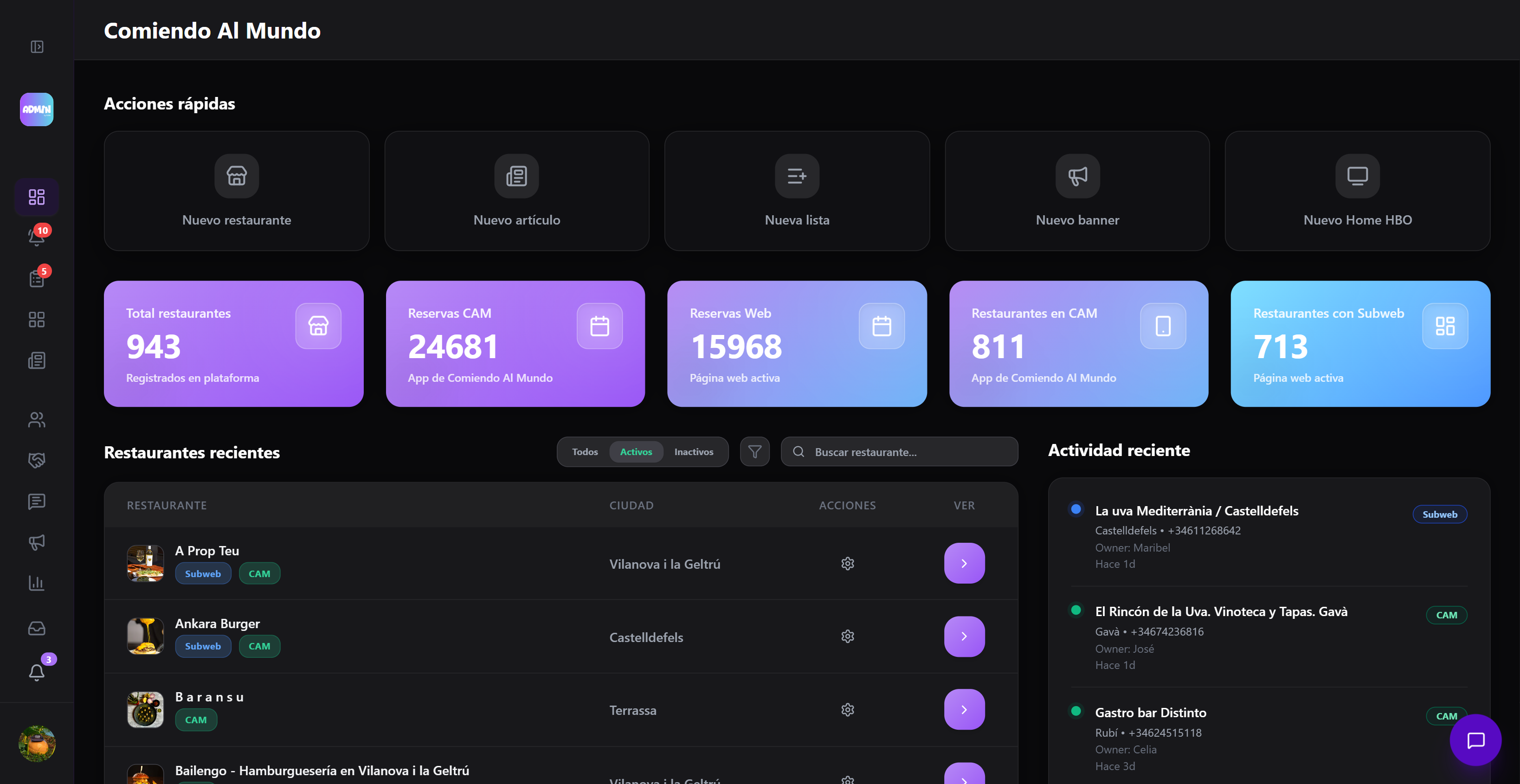Viewport: 1520px width, 784px height.
Task: Click the Reservas CAM 24681 stat card
Action: coord(515,344)
